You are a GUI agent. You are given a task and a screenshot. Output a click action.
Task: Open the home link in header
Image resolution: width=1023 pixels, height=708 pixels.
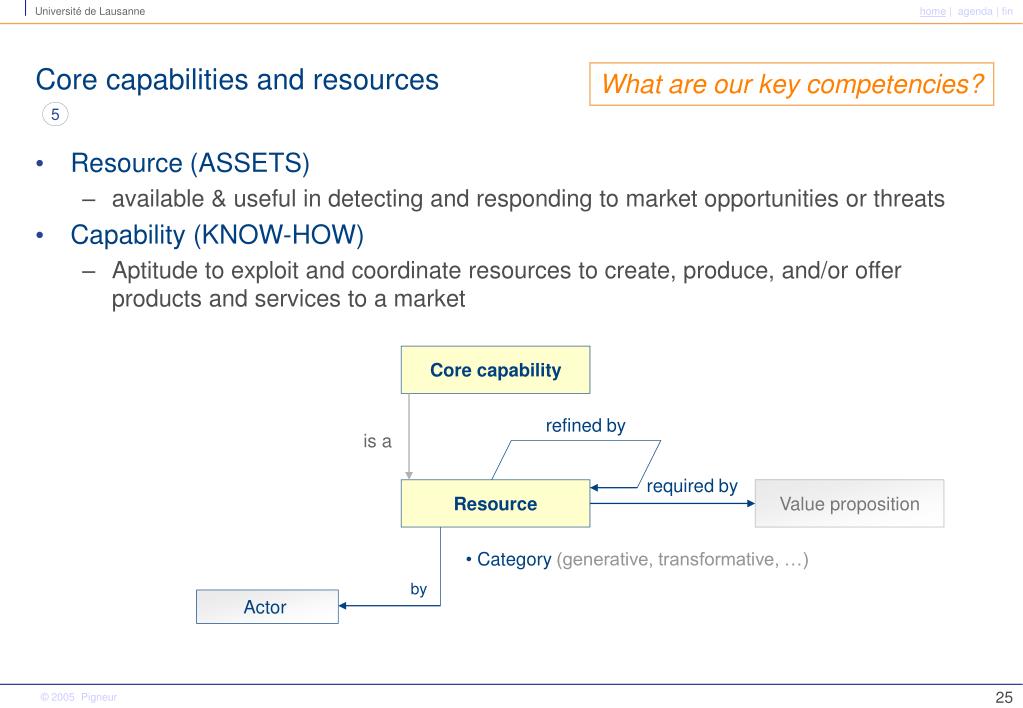coord(932,11)
